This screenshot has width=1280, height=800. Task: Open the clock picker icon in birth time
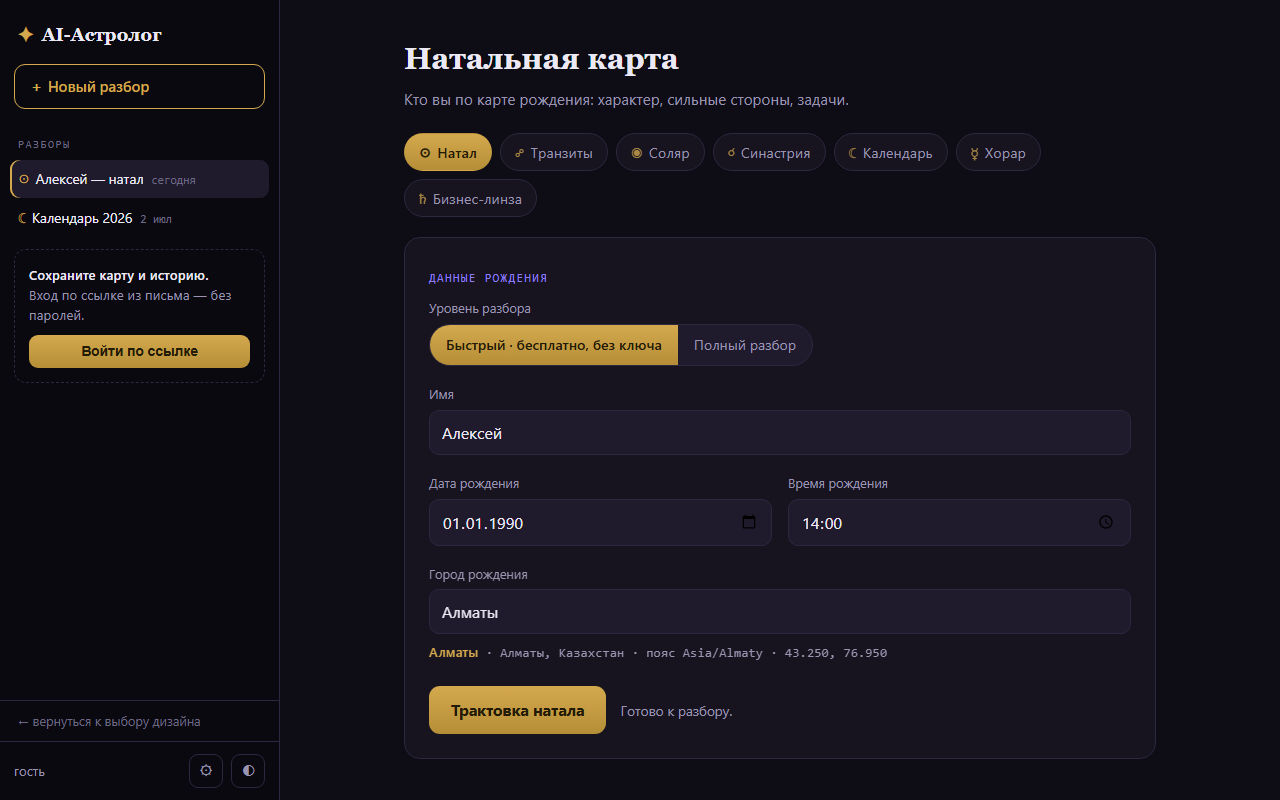pos(1106,522)
